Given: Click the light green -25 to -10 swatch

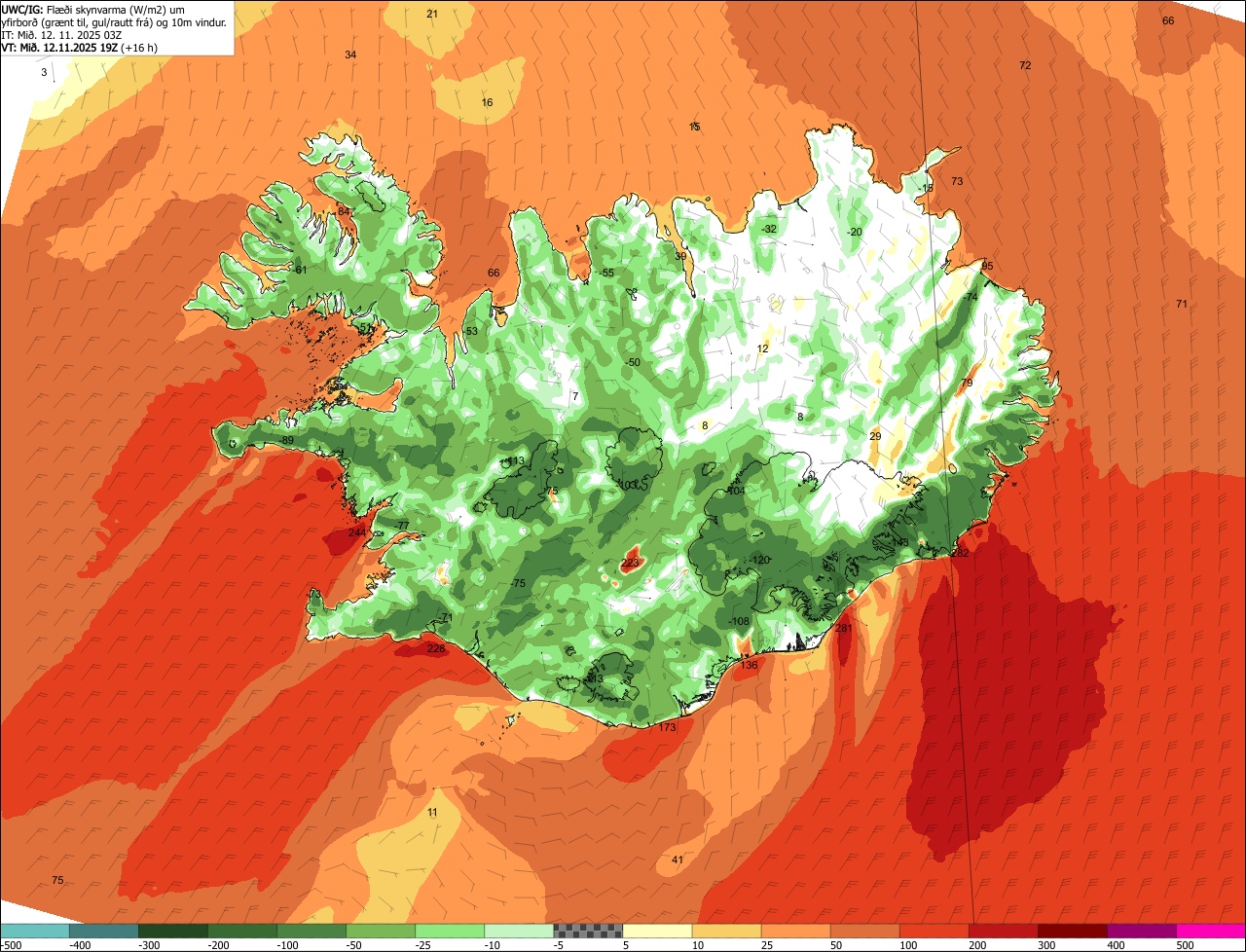Looking at the screenshot, I should tap(450, 931).
